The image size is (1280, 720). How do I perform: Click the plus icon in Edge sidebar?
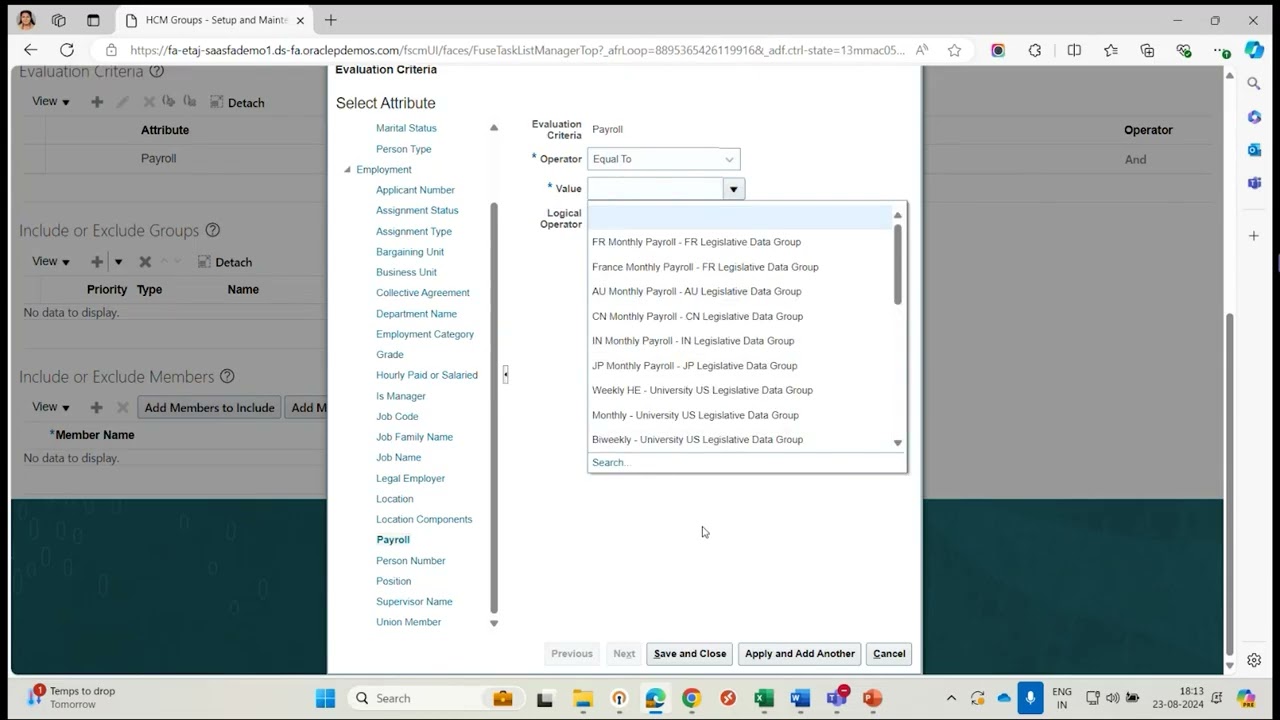[x=1254, y=236]
